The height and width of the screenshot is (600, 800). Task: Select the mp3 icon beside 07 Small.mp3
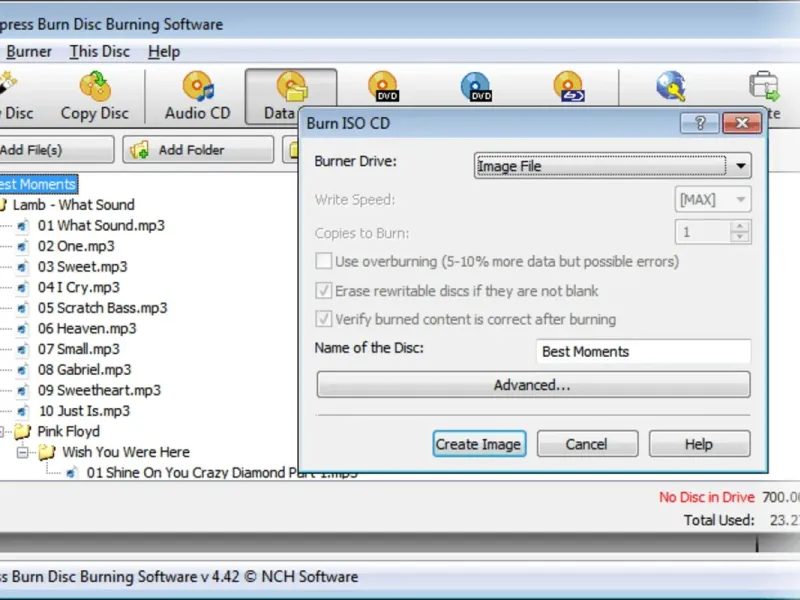pos(22,349)
